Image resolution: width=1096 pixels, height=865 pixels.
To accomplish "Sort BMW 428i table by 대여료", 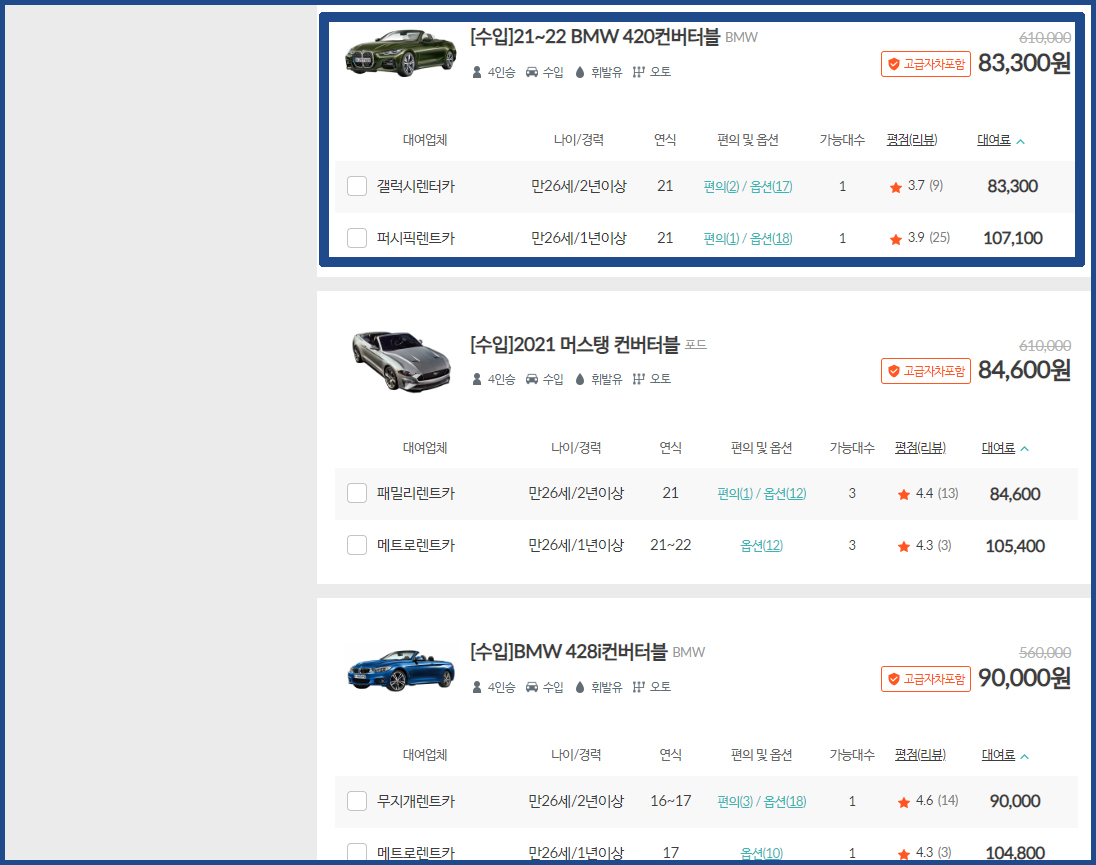I will (1004, 755).
